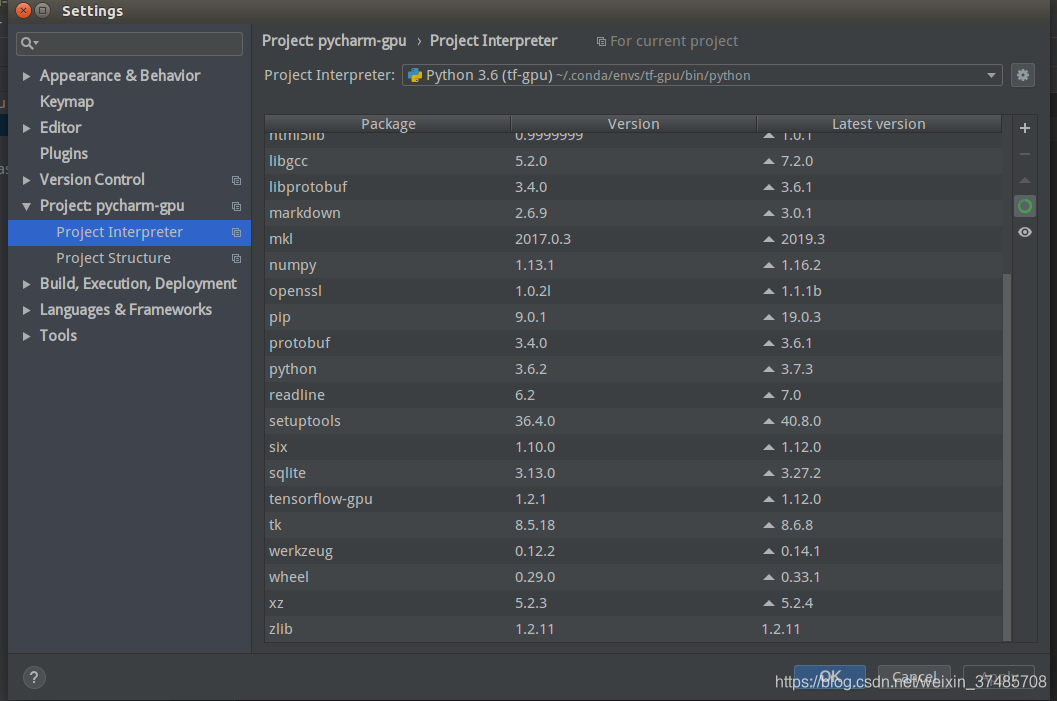Expand the Tools section
The width and height of the screenshot is (1057, 701).
point(26,336)
